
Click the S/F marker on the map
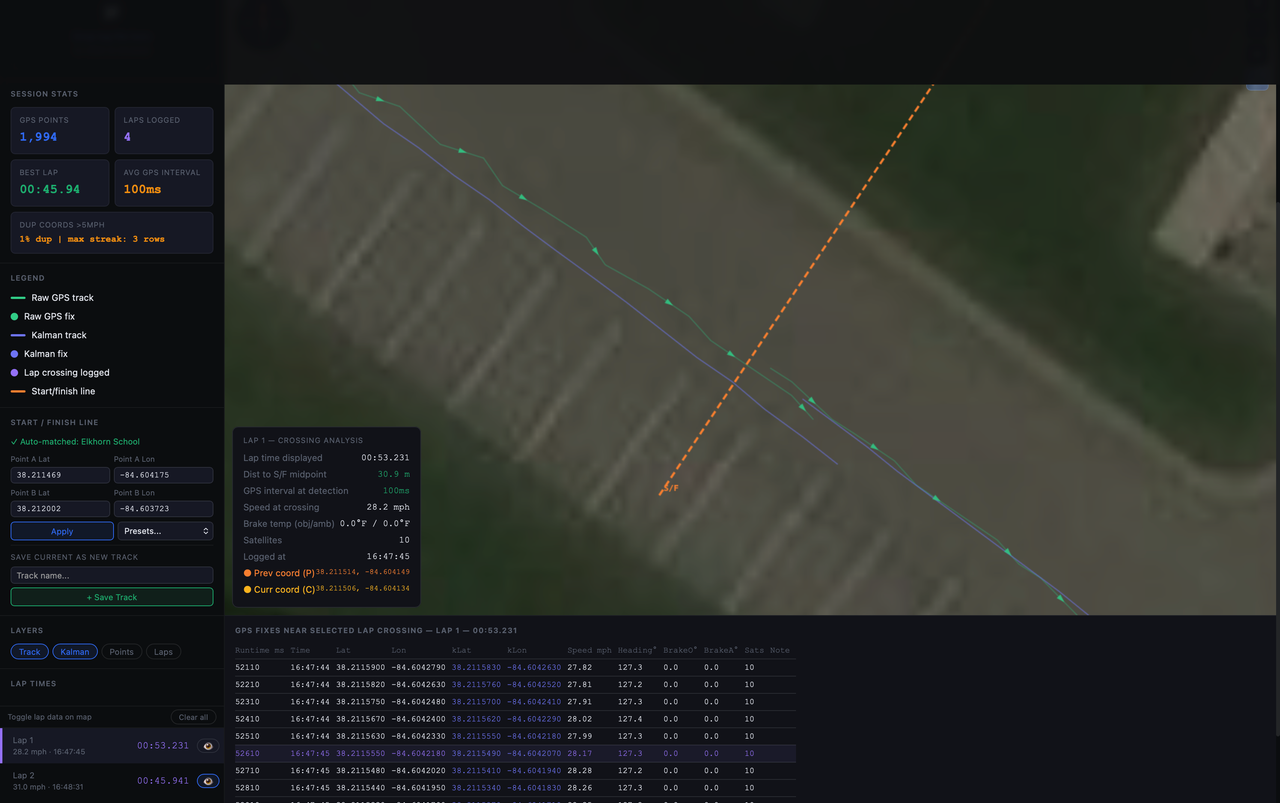[672, 488]
